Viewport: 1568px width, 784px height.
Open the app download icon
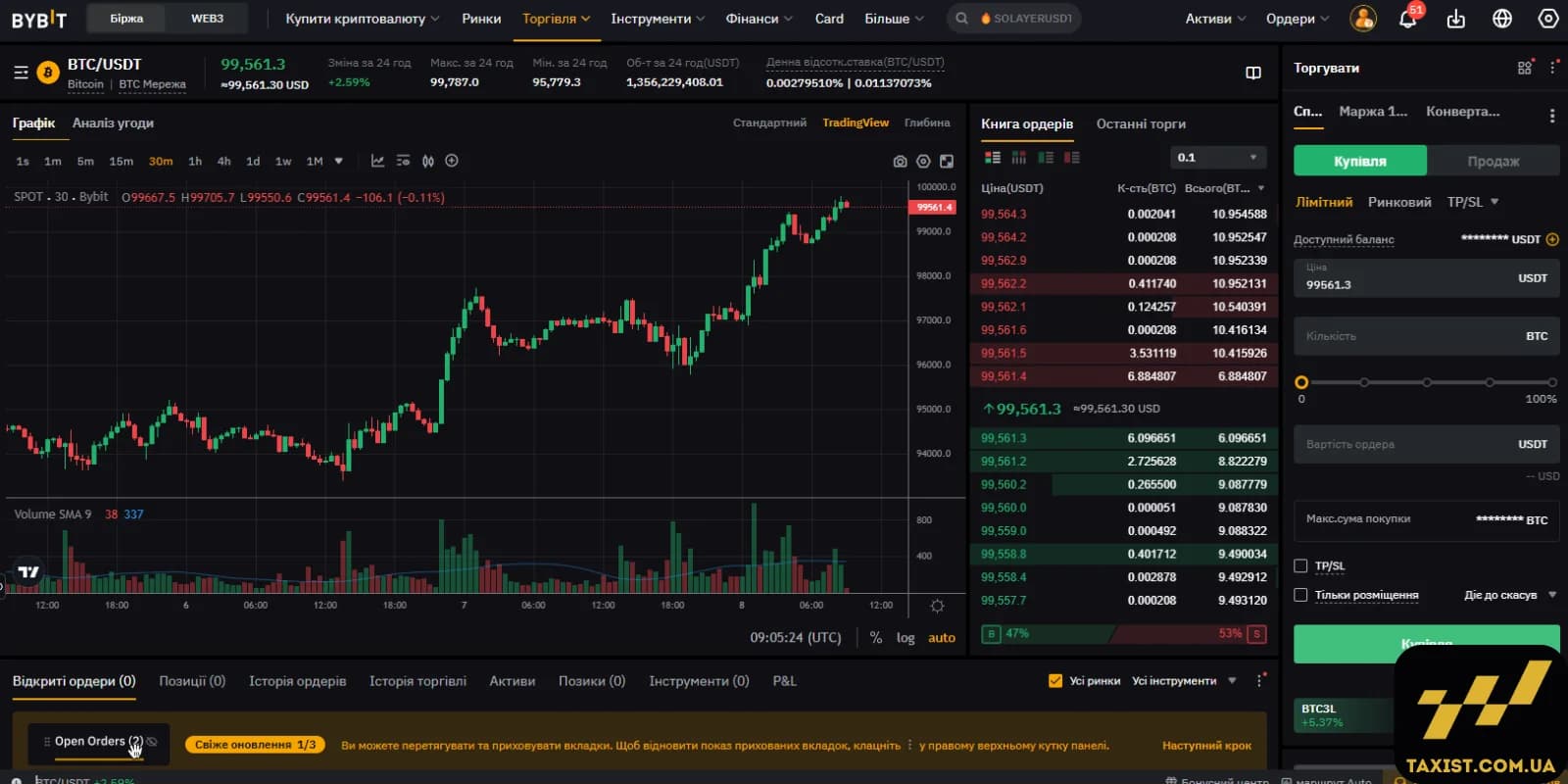click(x=1456, y=19)
